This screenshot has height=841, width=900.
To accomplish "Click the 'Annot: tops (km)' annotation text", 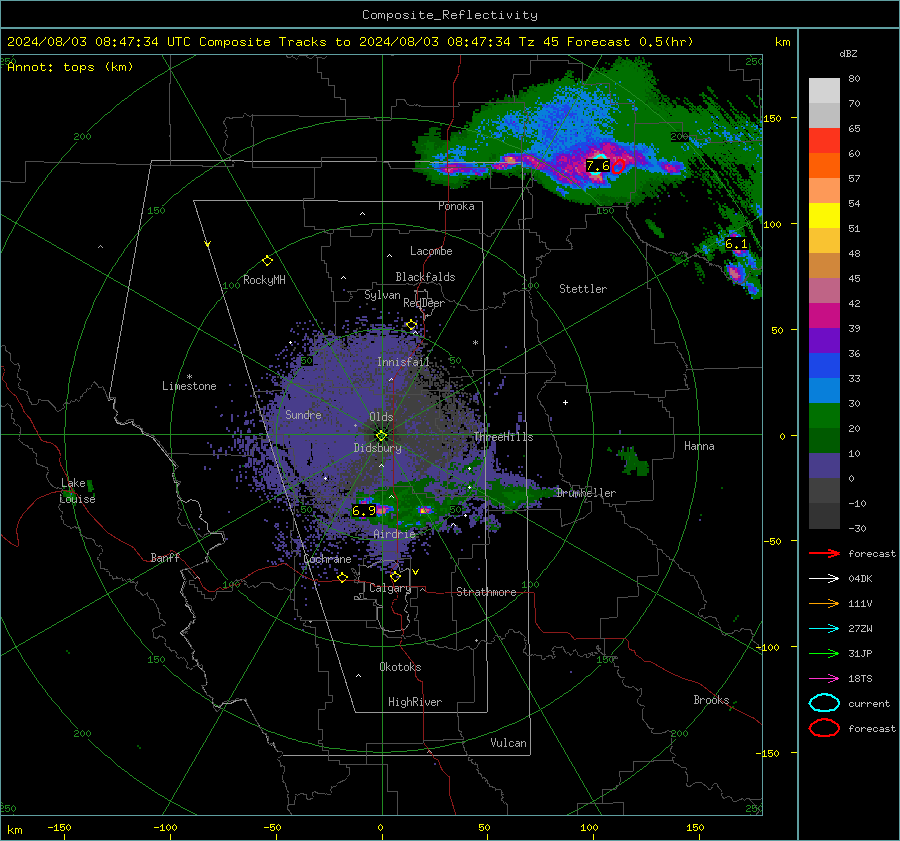I will point(70,67).
